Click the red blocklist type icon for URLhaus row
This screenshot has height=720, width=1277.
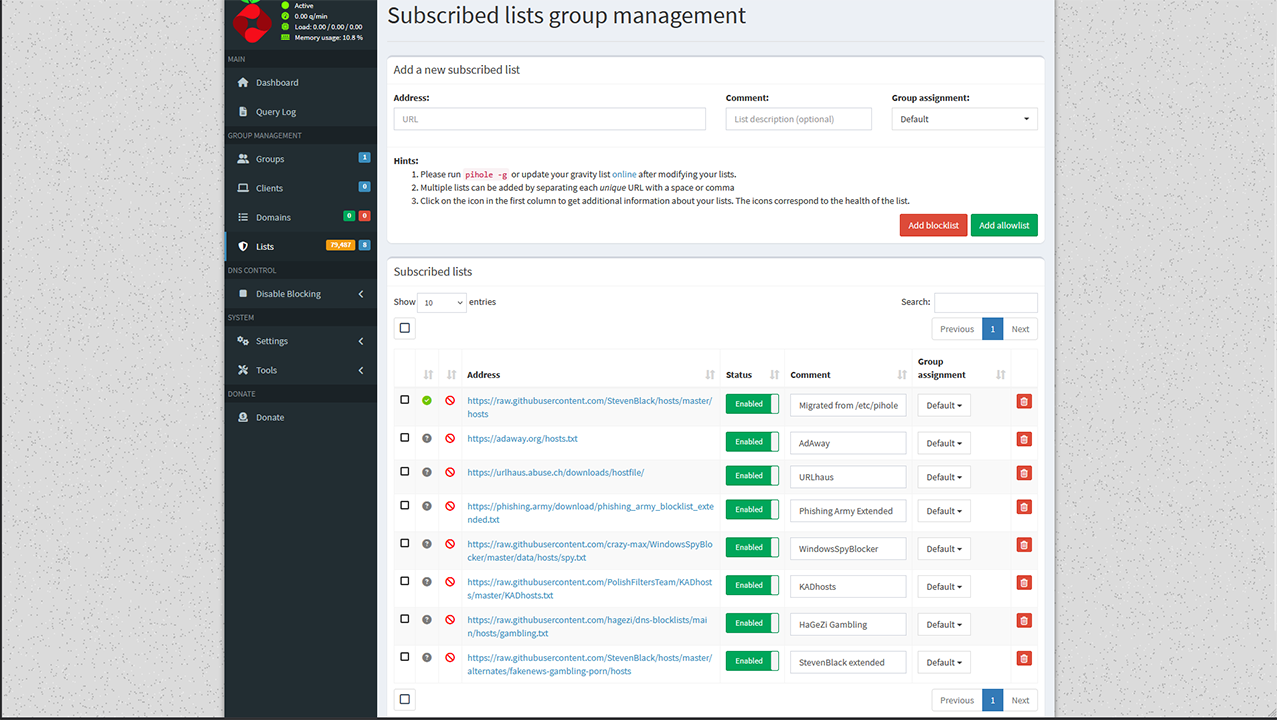(x=450, y=472)
